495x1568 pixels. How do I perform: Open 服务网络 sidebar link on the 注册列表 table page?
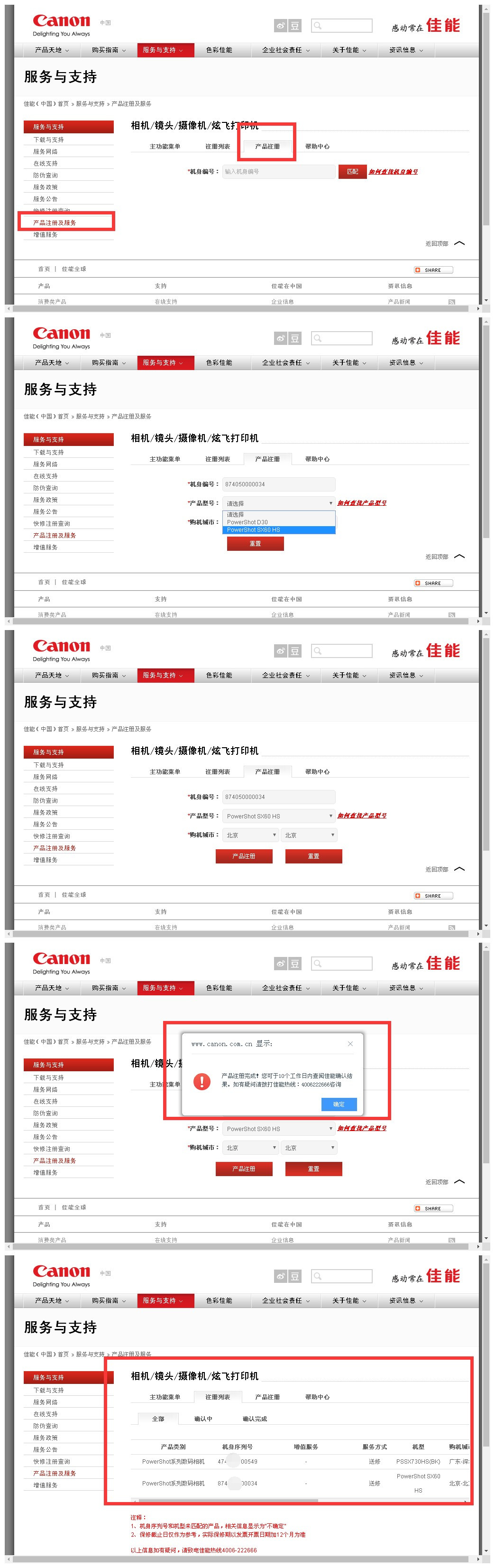46,1402
